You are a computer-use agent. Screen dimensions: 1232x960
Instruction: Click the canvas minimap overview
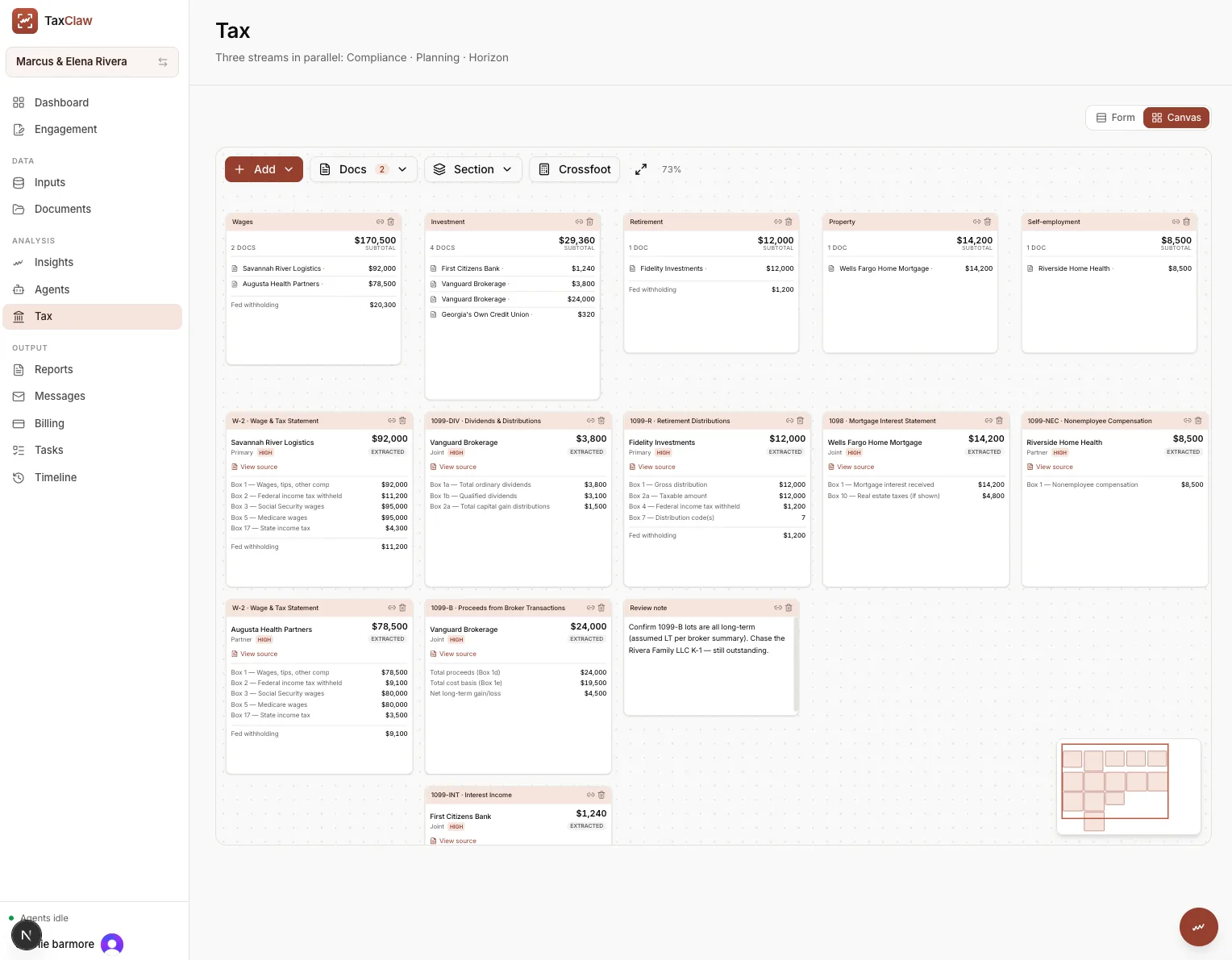click(1129, 787)
